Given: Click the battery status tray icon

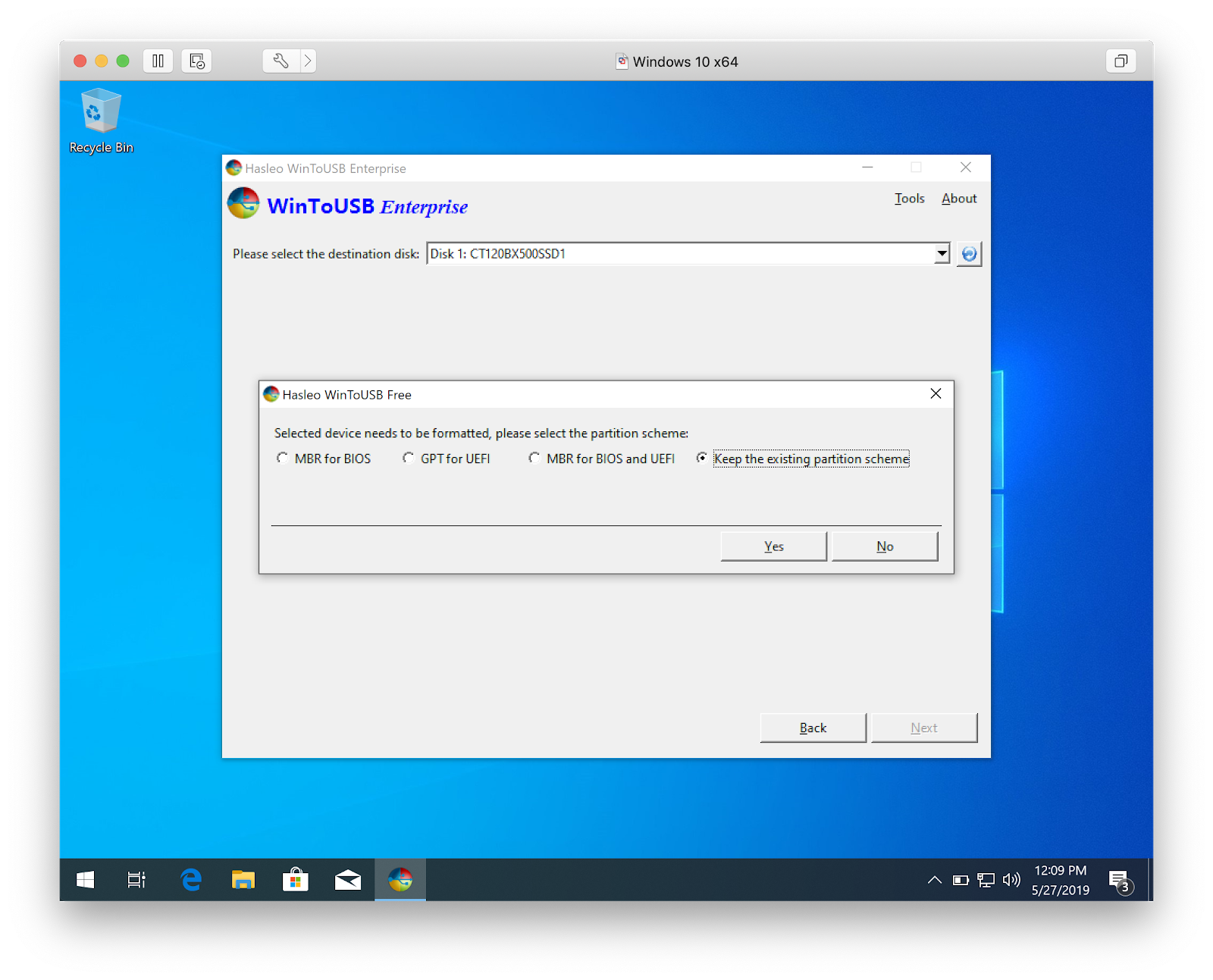Looking at the screenshot, I should coord(961,880).
